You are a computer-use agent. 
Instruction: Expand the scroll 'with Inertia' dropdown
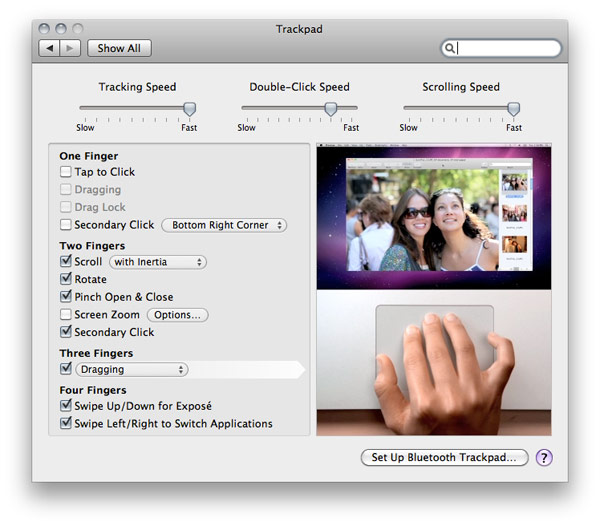tap(157, 262)
